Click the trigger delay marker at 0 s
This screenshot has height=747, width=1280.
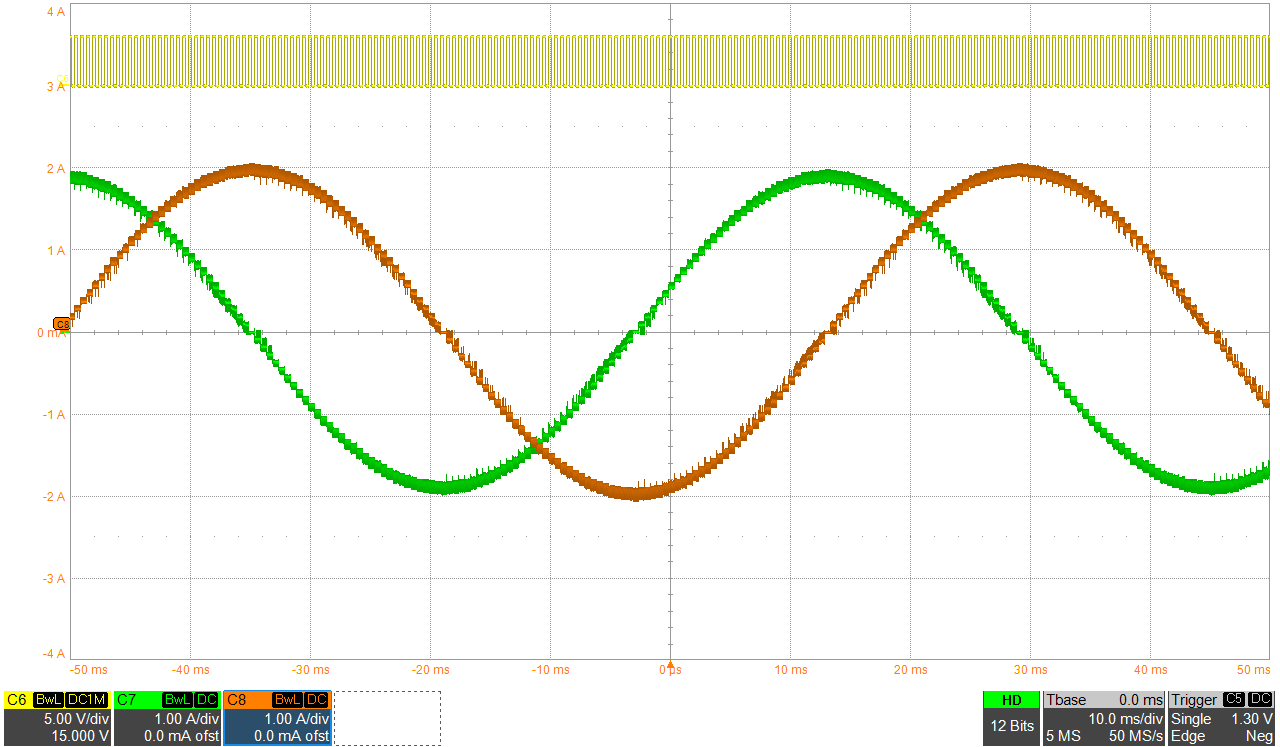671,665
